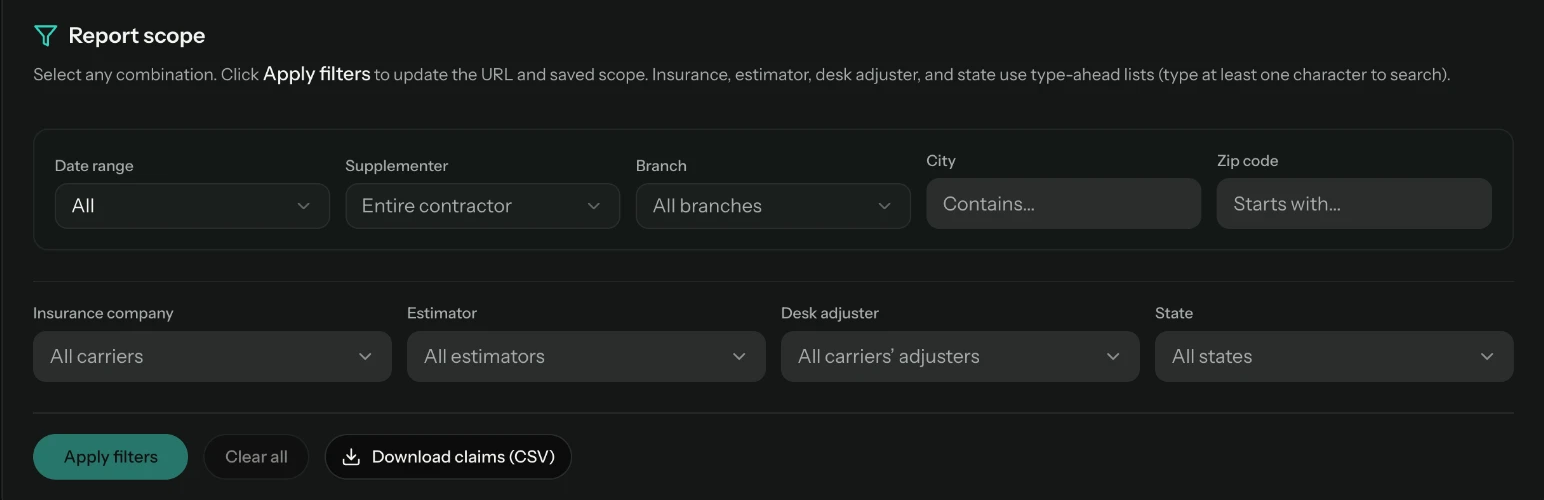
Task: Click the funnel filter icon beside Report scope
Action: [45, 36]
